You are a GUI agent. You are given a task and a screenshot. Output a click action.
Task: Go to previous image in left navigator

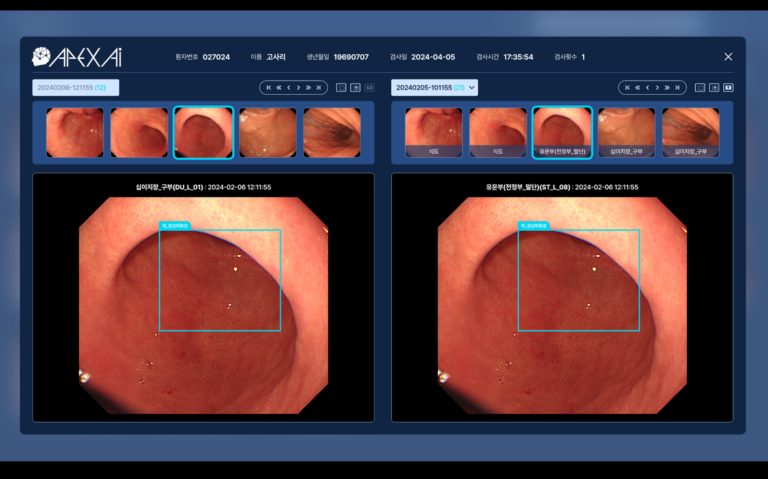click(x=288, y=88)
